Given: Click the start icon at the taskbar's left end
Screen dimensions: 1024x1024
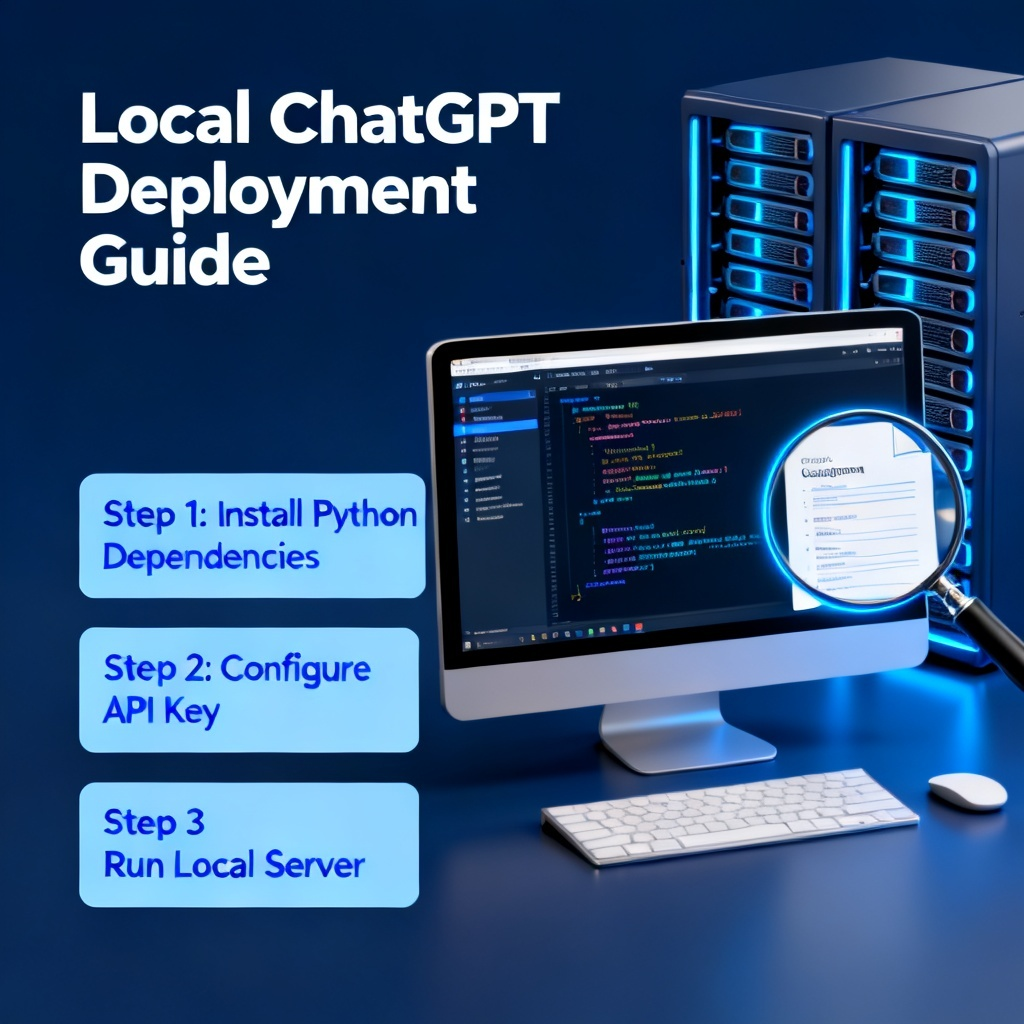Looking at the screenshot, I should (466, 645).
